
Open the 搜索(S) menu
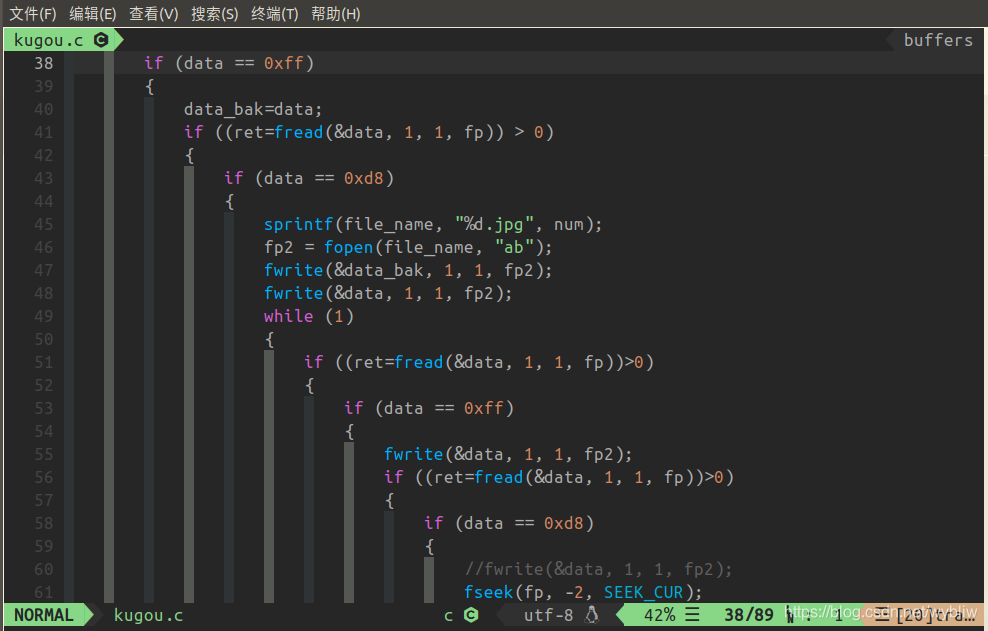(215, 14)
